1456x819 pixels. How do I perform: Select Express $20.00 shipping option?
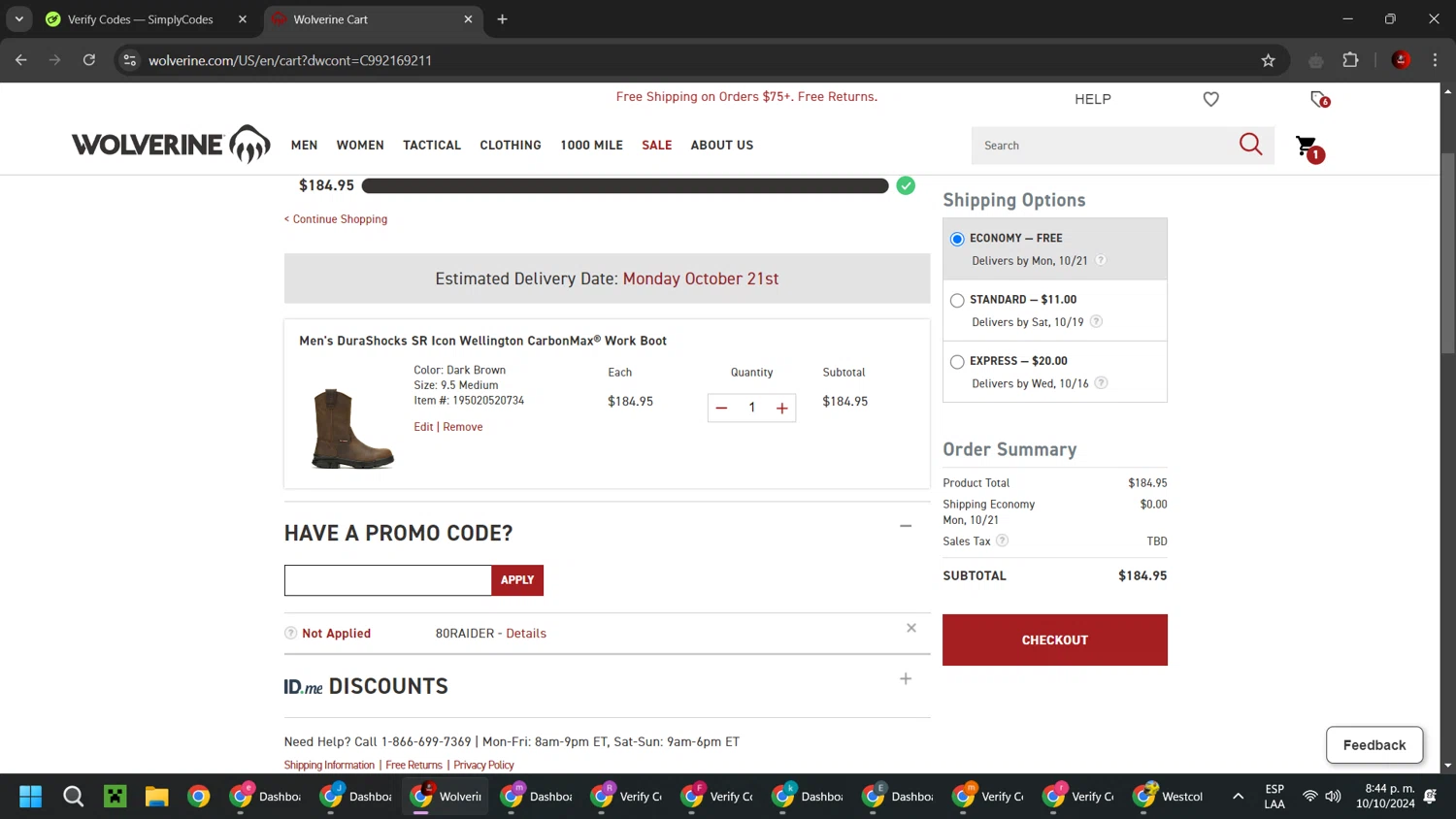957,362
